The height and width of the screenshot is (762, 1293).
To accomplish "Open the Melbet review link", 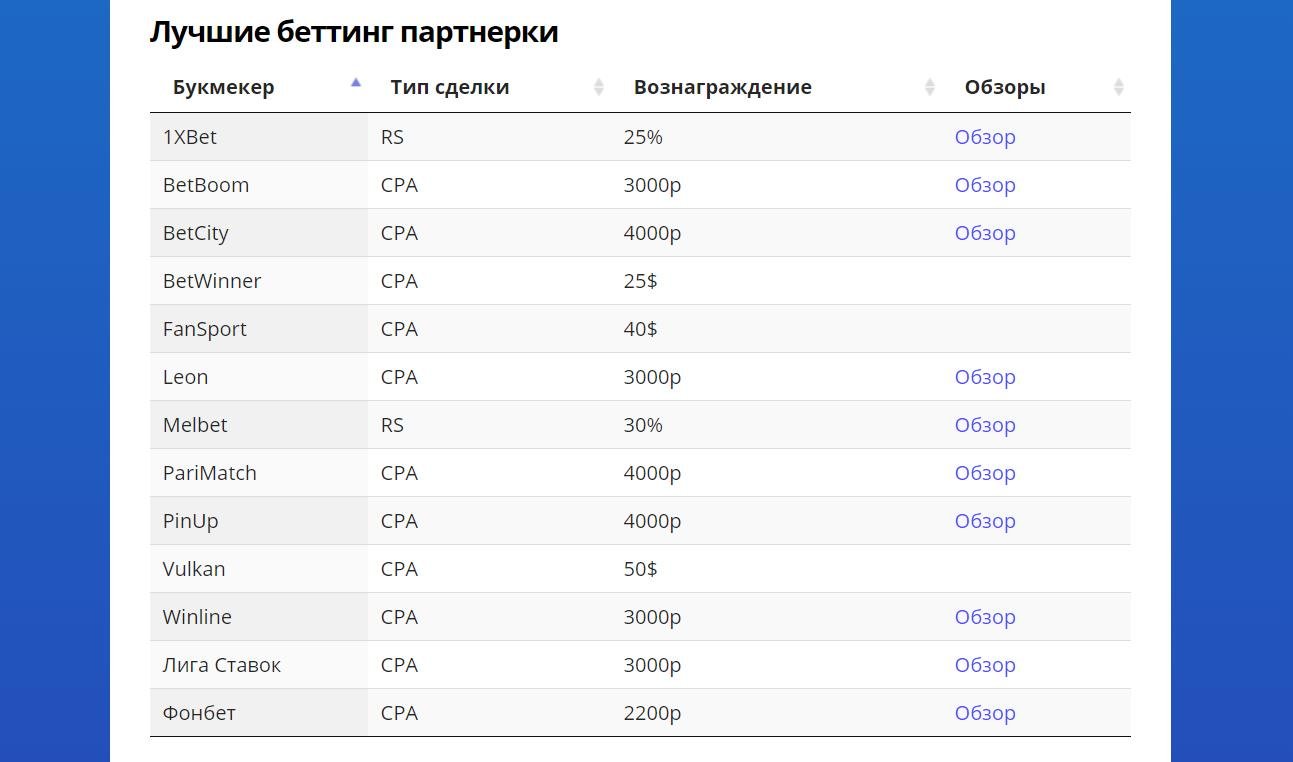I will coord(985,425).
